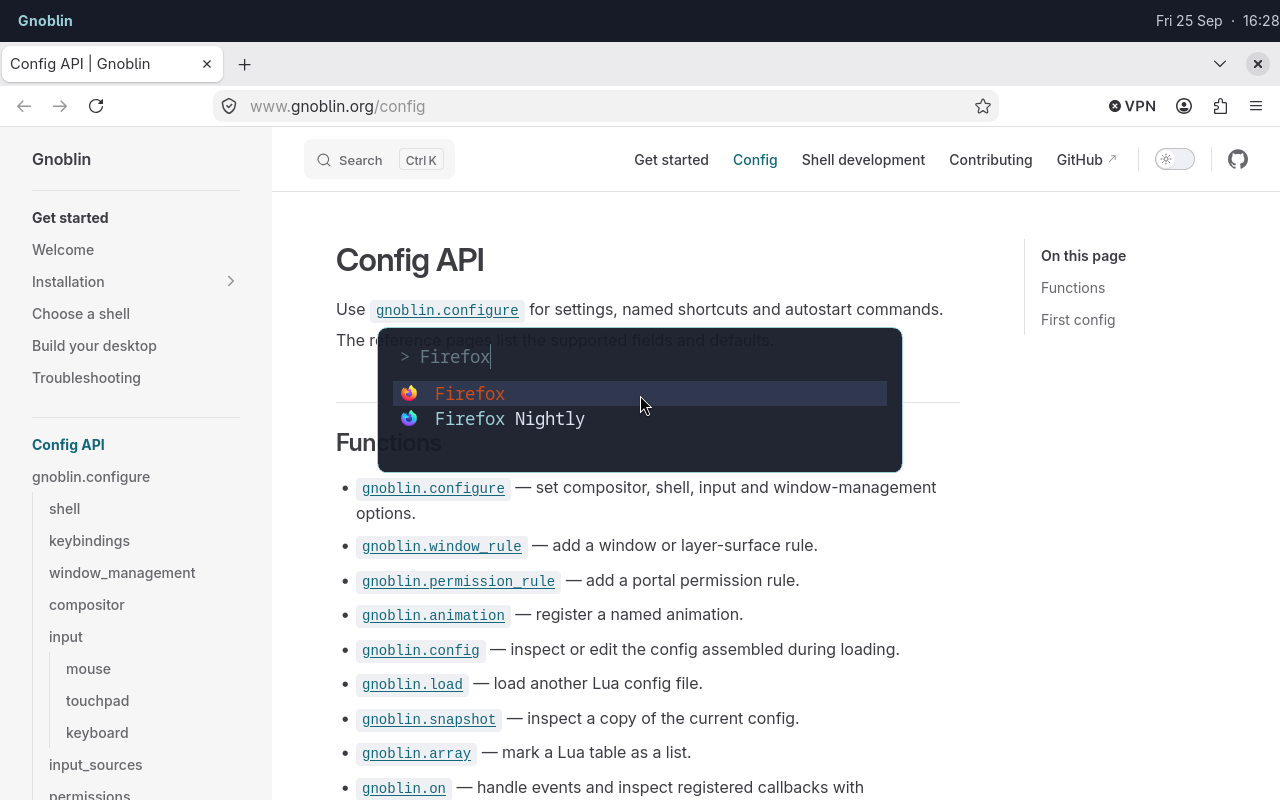This screenshot has height=800, width=1280.
Task: Open the account profile icon
Action: [x=1184, y=106]
